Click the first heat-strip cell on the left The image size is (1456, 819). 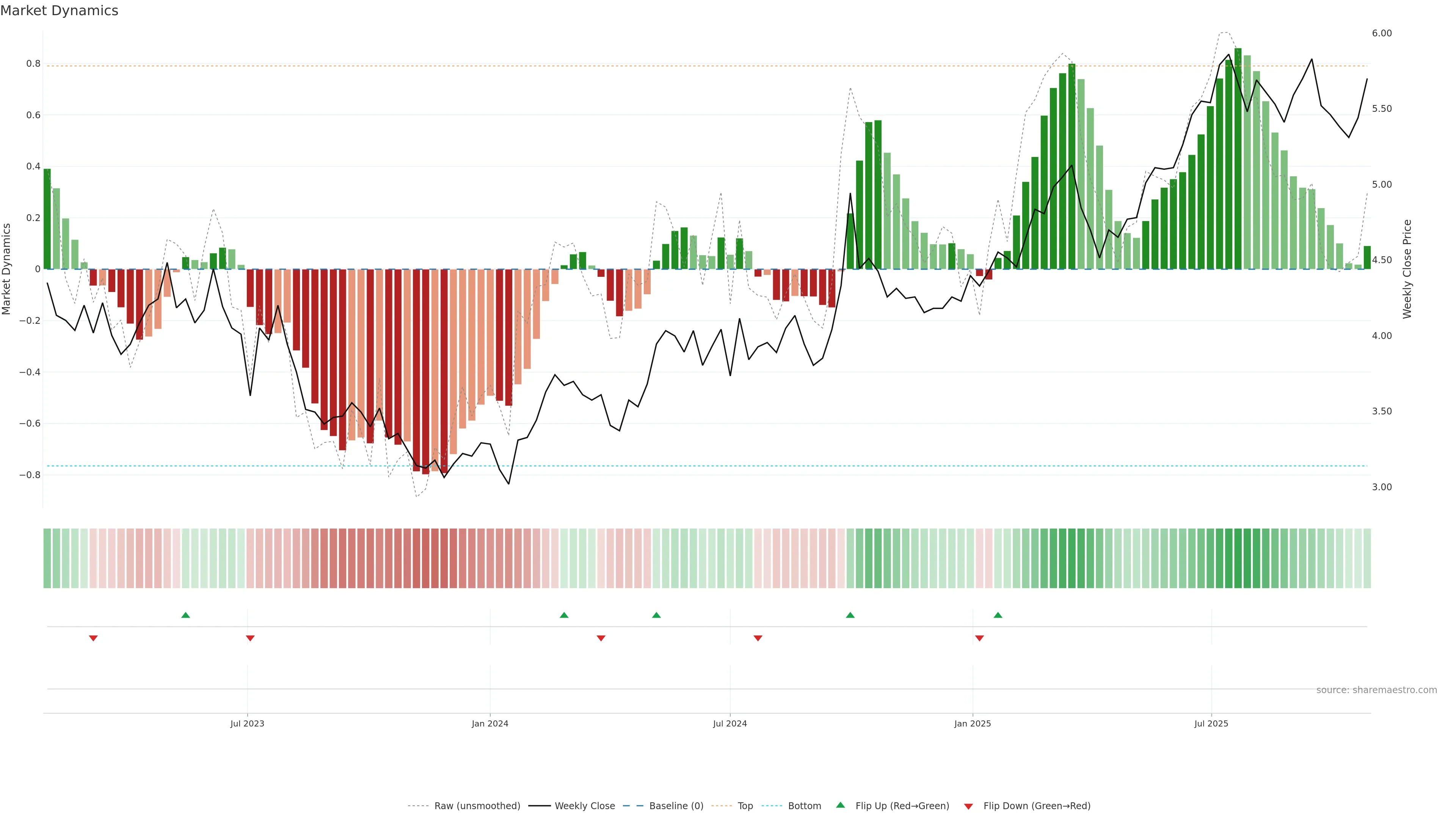pos(47,559)
